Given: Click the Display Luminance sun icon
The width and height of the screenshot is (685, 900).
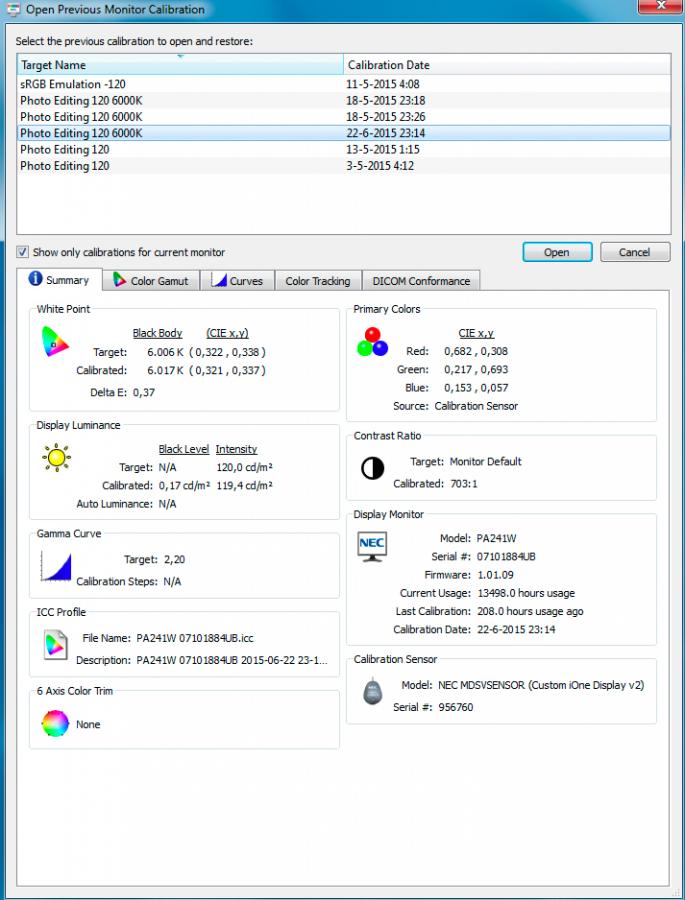Looking at the screenshot, I should click(56, 457).
